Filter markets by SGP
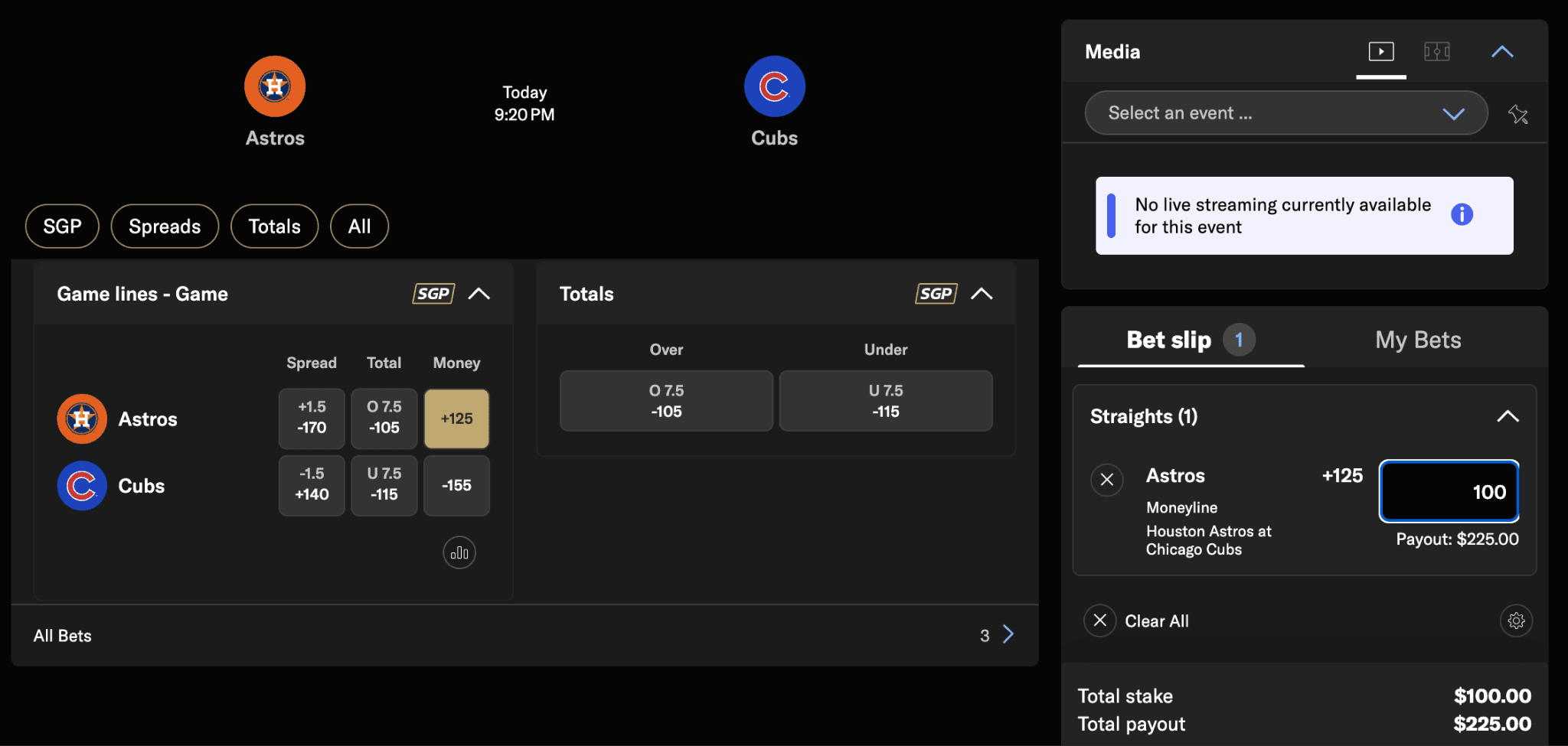1568x746 pixels. 62,226
